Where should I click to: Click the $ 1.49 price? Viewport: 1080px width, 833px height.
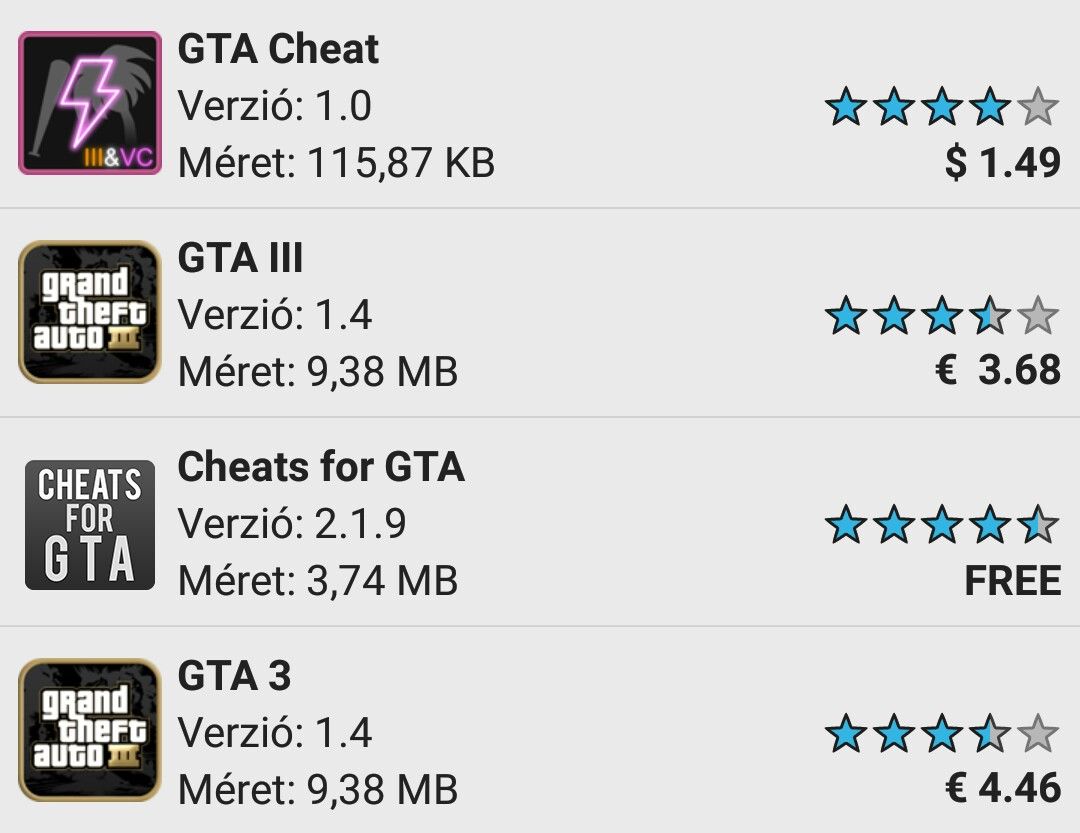tap(1002, 161)
